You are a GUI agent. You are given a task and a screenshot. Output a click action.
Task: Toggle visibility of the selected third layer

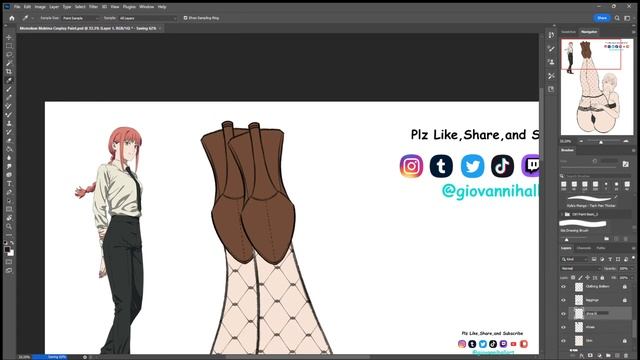click(564, 313)
